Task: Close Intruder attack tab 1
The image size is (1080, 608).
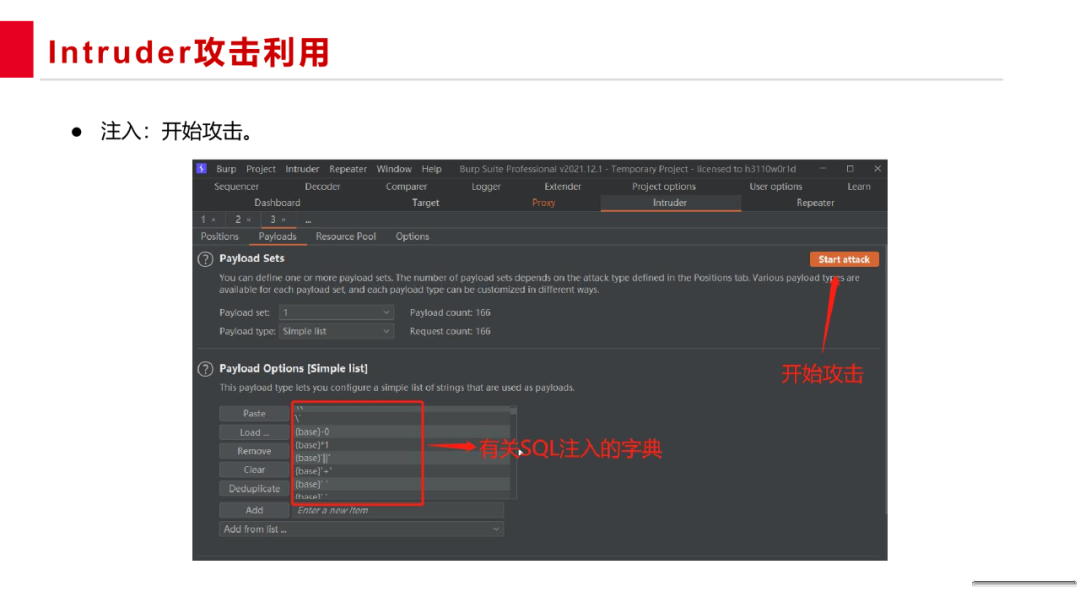Action: coord(214,220)
